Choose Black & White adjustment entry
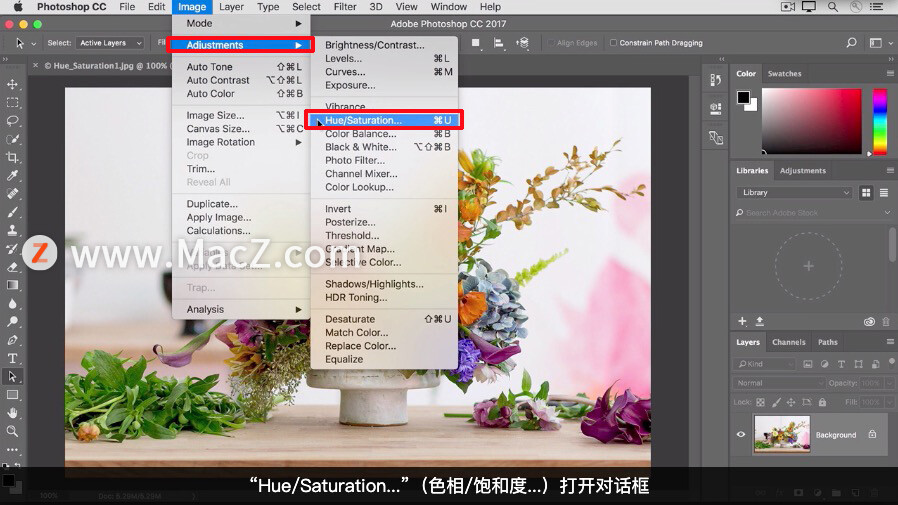Viewport: 898px width, 505px height. tap(384, 147)
